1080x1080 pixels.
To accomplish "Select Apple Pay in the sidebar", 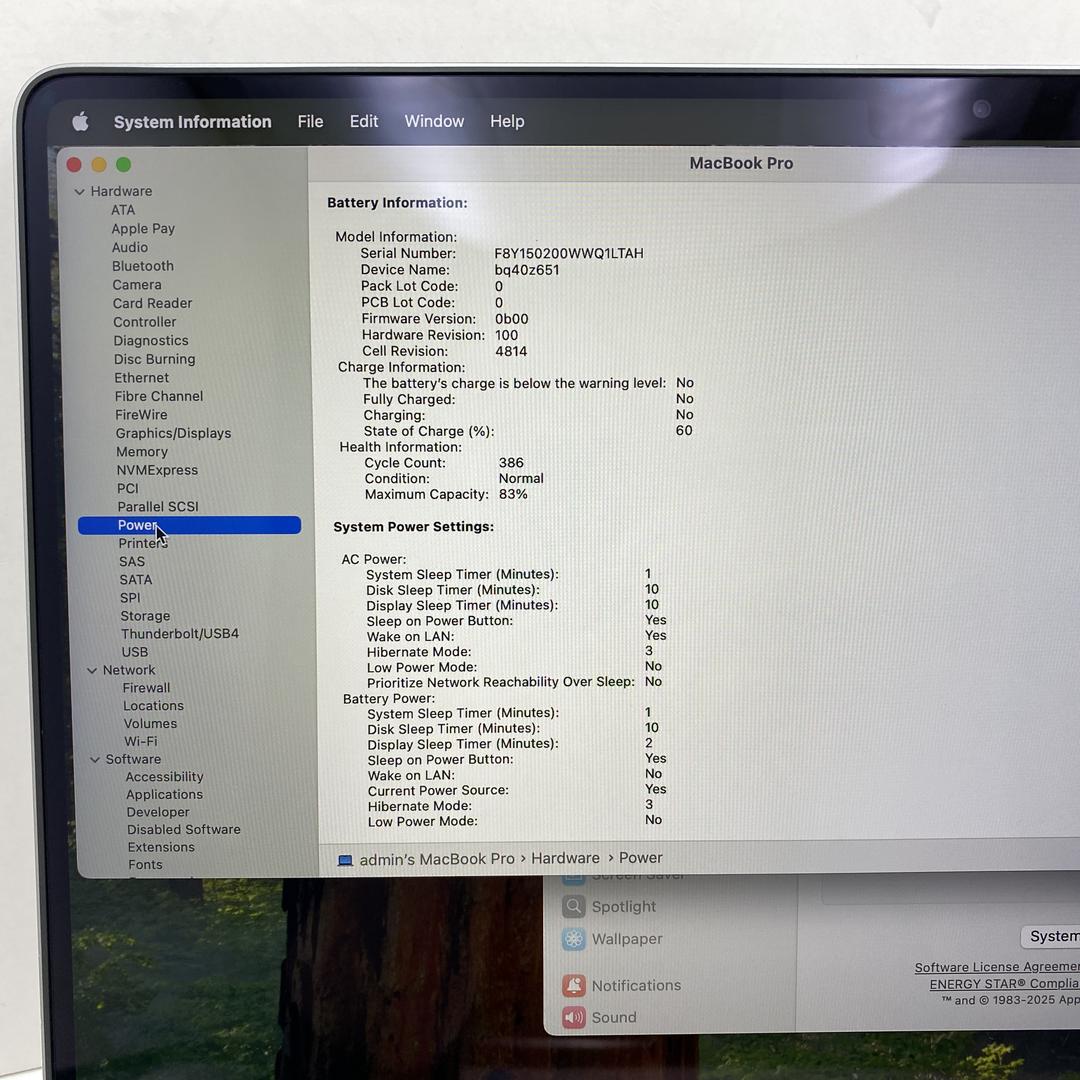I will tap(143, 229).
